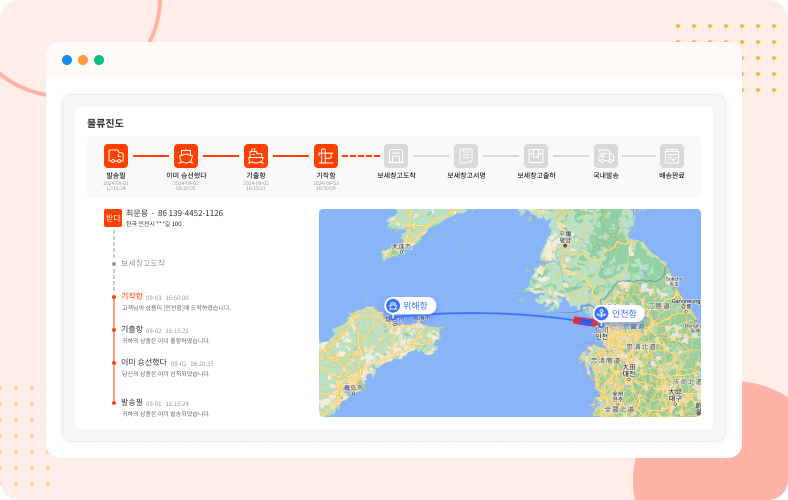Image resolution: width=788 pixels, height=500 pixels.
Task: Click the arrival message mentioning [인천항]
Action: coord(176,308)
